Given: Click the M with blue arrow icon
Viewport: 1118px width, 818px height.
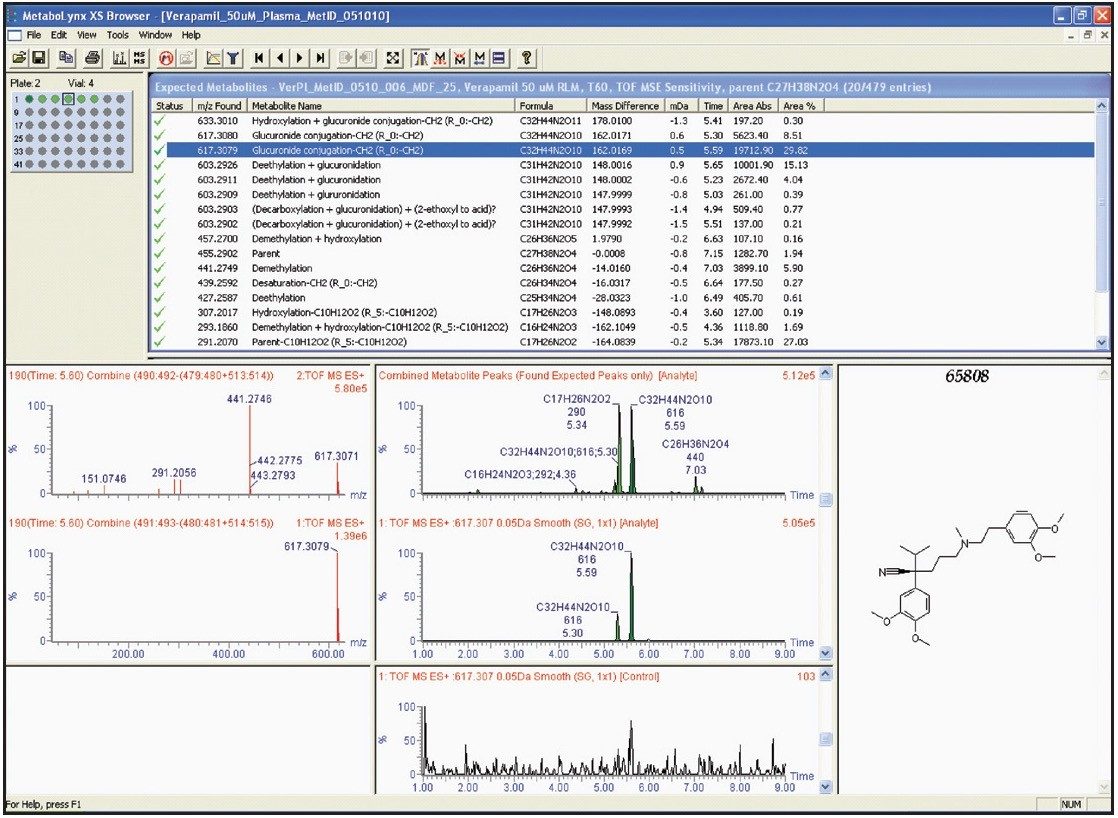Looking at the screenshot, I should (x=480, y=58).
